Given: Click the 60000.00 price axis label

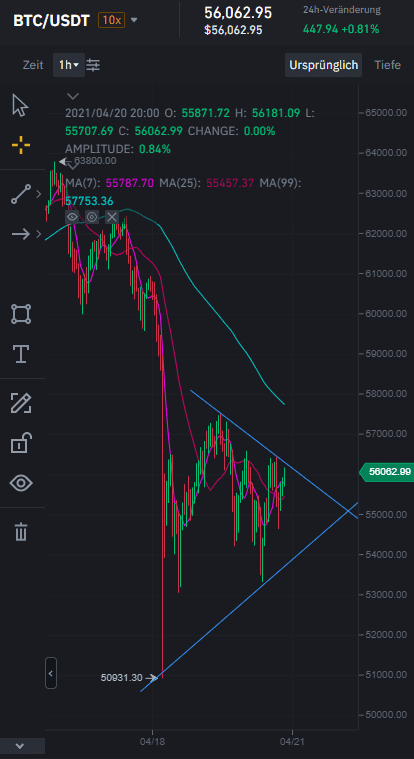Looking at the screenshot, I should (385, 314).
